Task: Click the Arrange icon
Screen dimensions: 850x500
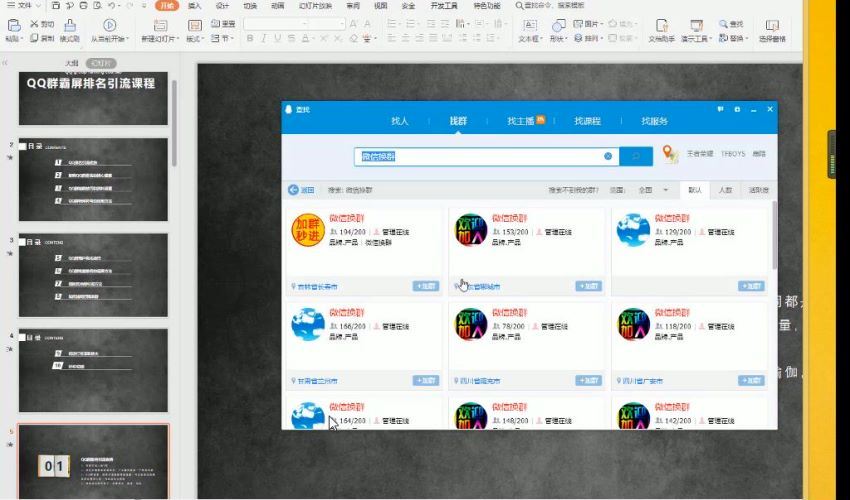Action: pyautogui.click(x=578, y=38)
